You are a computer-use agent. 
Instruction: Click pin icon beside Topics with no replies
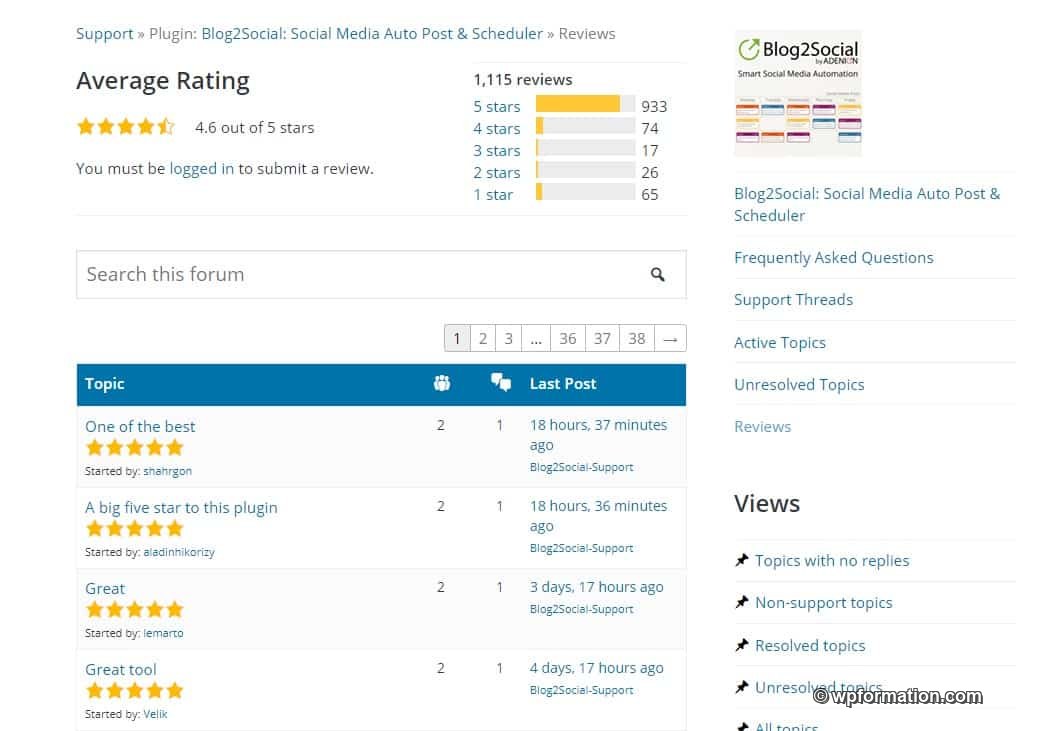(x=741, y=560)
